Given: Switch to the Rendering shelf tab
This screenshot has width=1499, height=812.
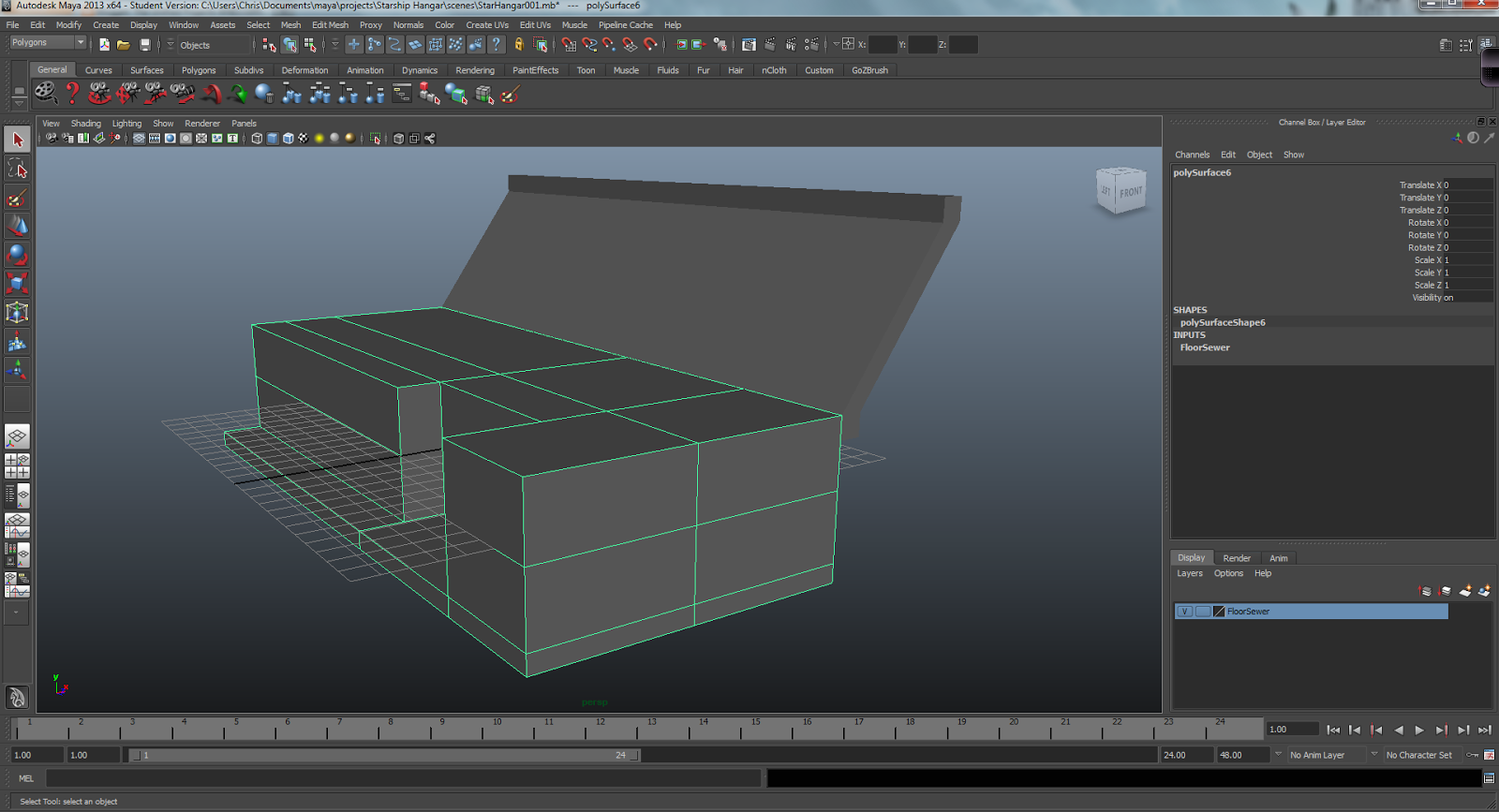Looking at the screenshot, I should (x=474, y=70).
